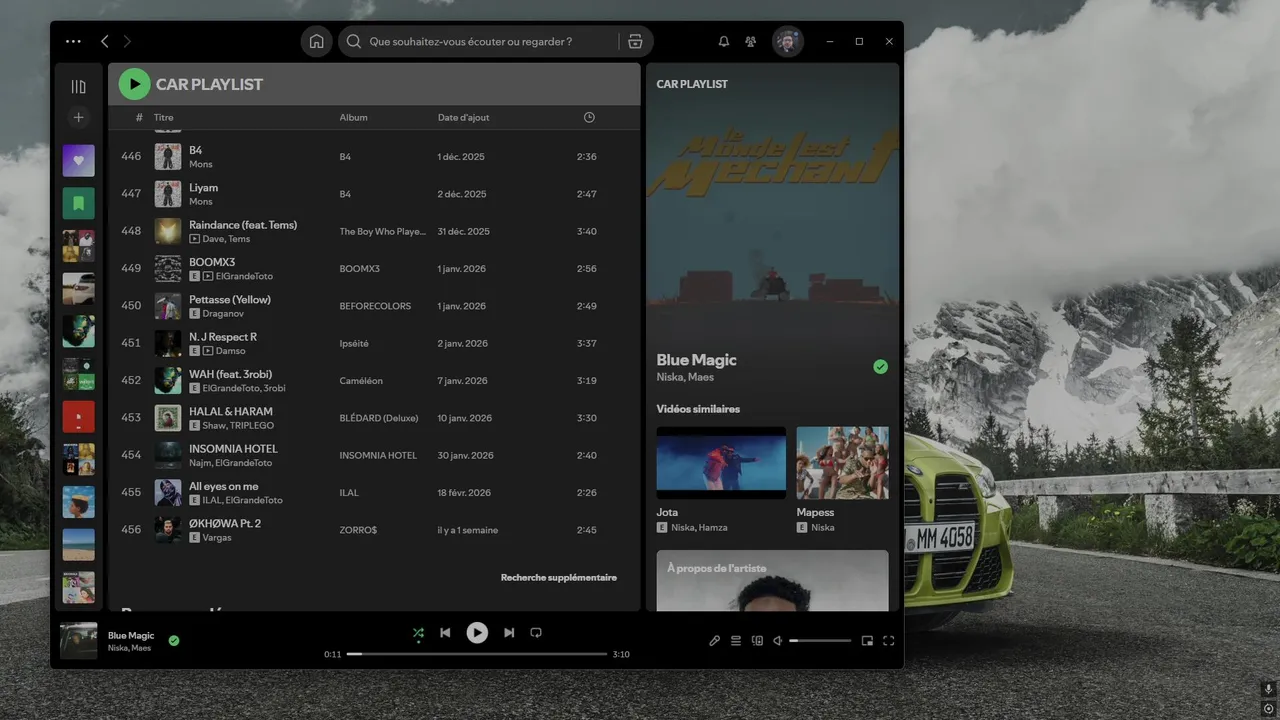Open the user profile avatar menu

coord(788,41)
